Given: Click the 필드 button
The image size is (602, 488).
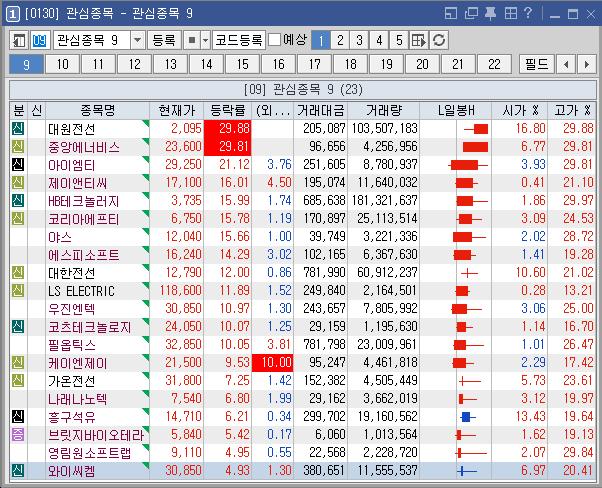Looking at the screenshot, I should [536, 64].
